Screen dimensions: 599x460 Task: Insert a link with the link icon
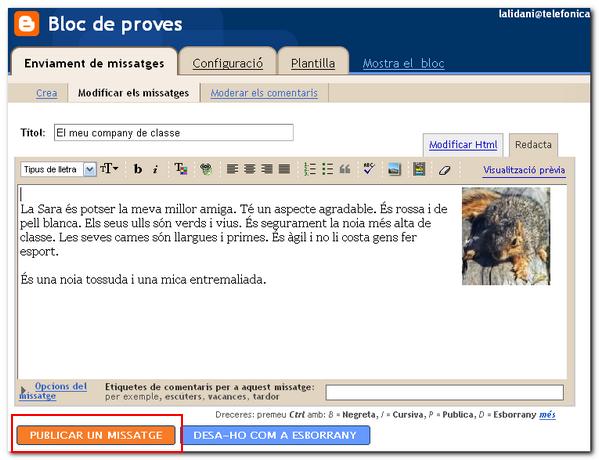coord(206,169)
